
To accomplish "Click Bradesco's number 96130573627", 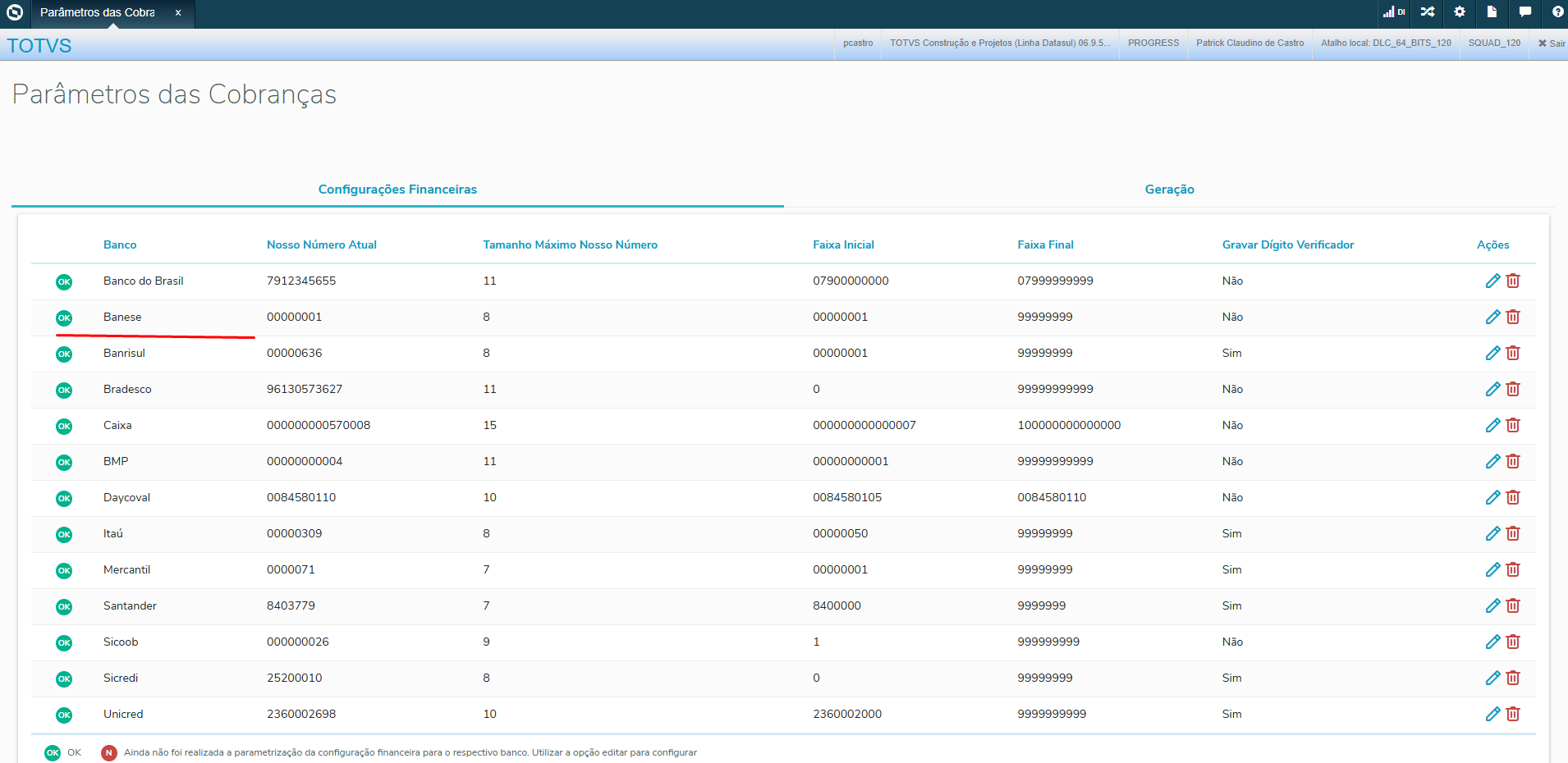I will point(305,389).
